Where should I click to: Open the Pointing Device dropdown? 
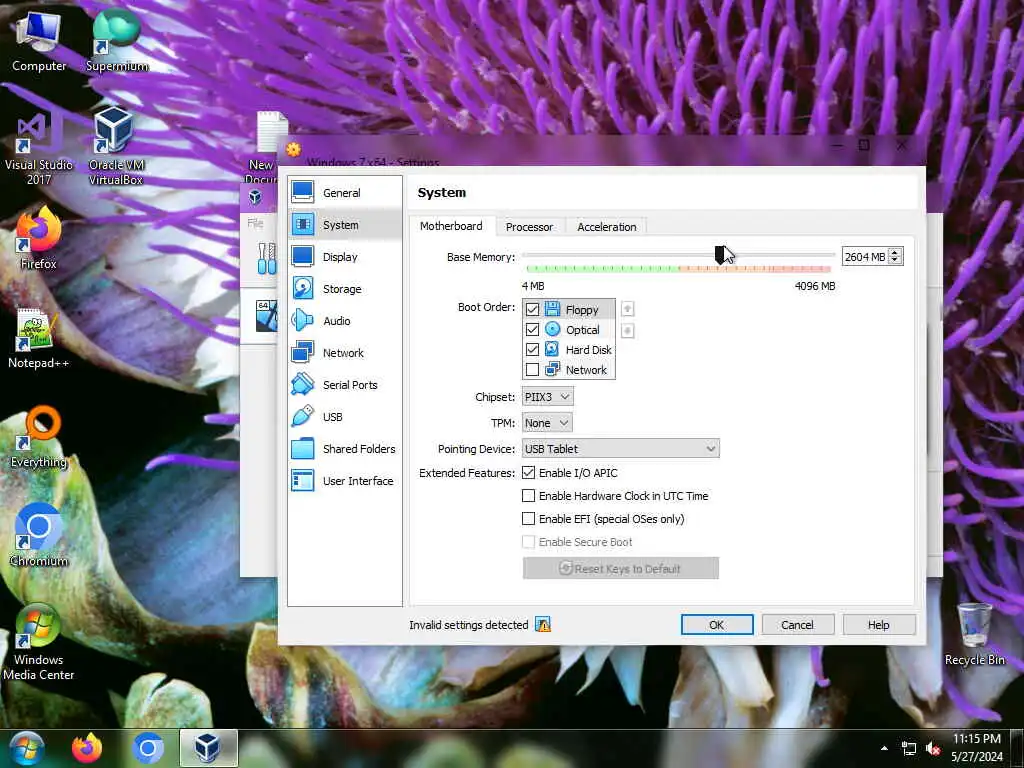pyautogui.click(x=620, y=449)
